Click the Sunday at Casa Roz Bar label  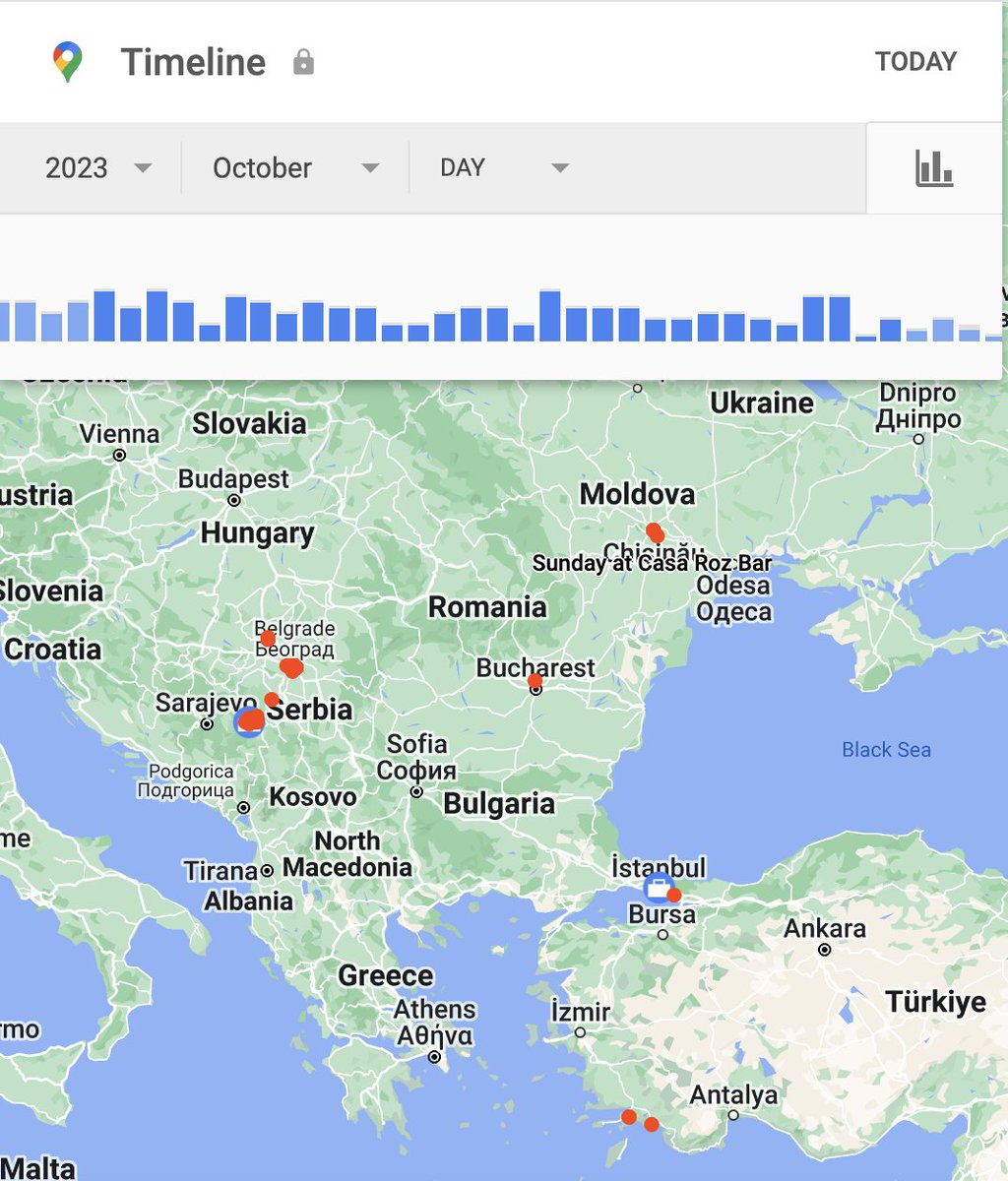[653, 564]
